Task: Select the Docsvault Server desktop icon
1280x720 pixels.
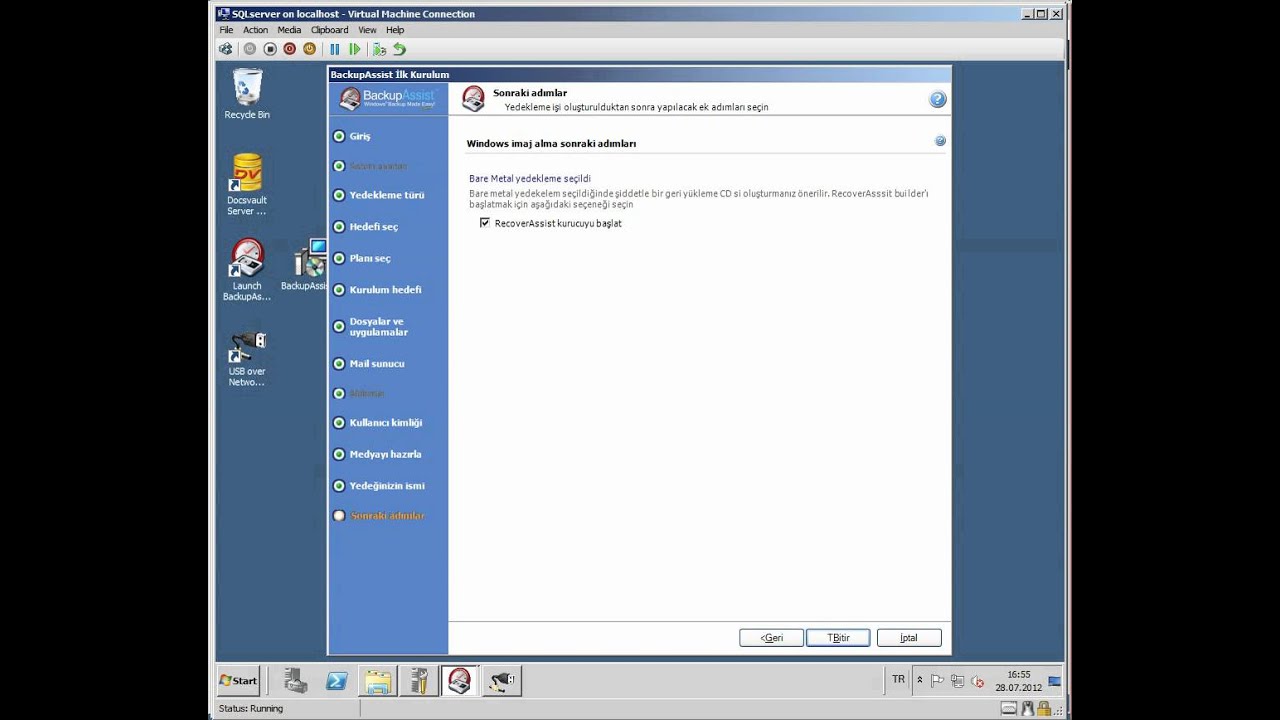Action: [247, 184]
